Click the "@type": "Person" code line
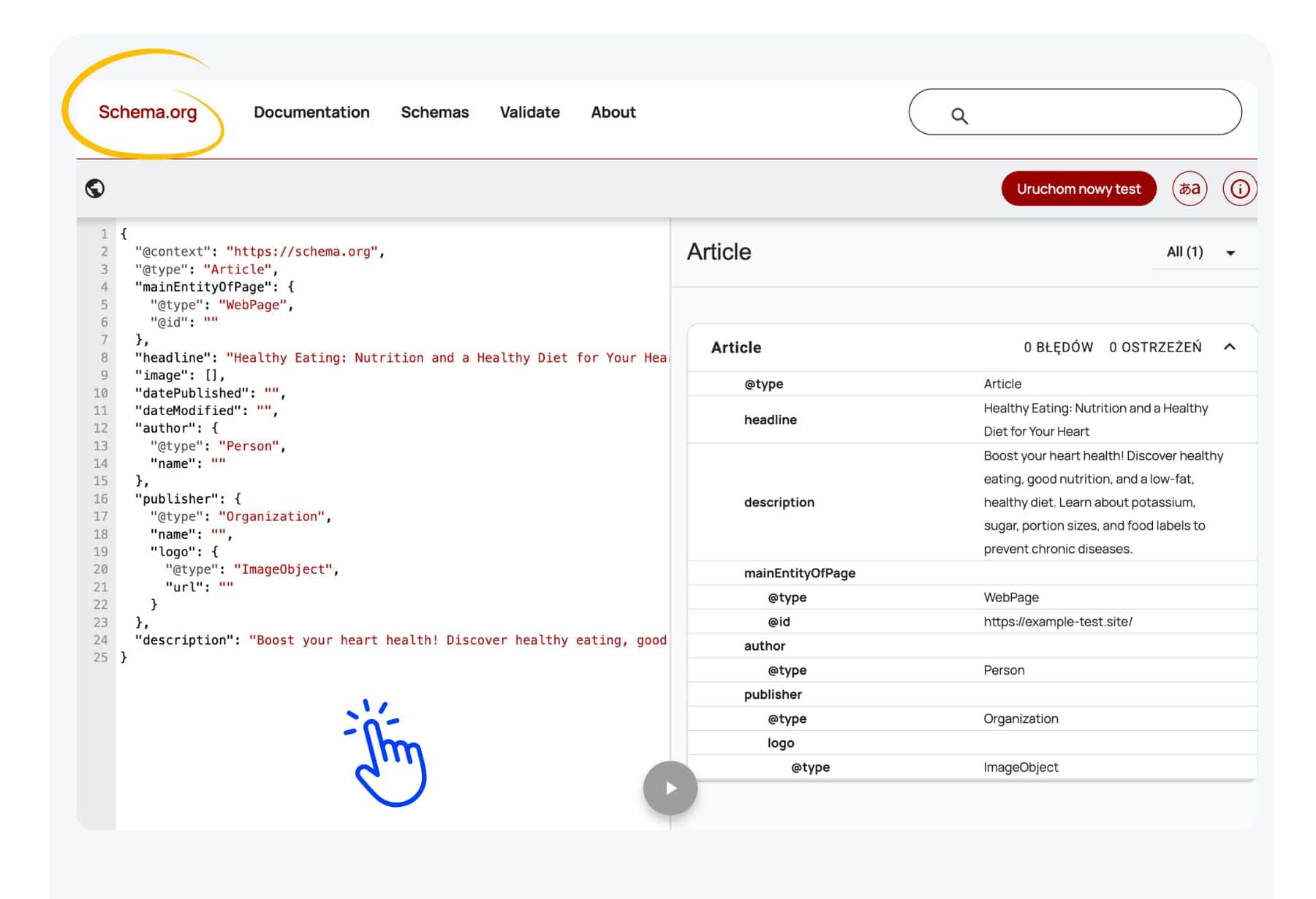This screenshot has width=1316, height=899. click(x=218, y=446)
